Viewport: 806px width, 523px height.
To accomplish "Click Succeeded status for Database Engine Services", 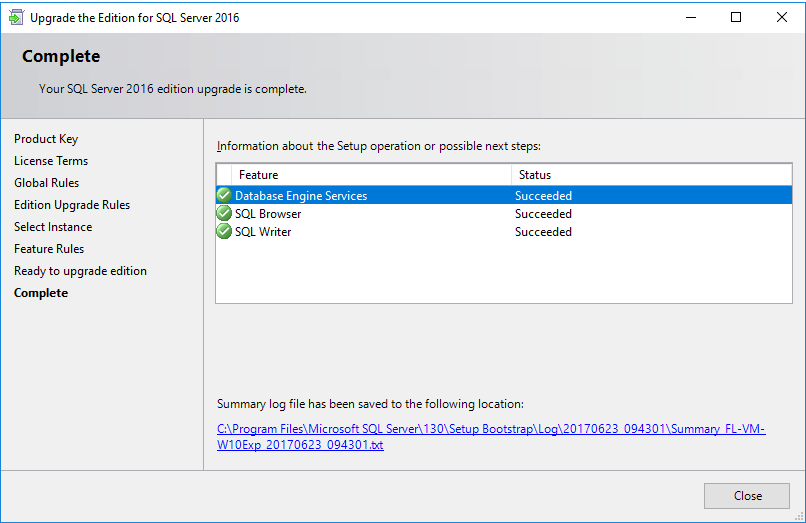I will coord(543,196).
